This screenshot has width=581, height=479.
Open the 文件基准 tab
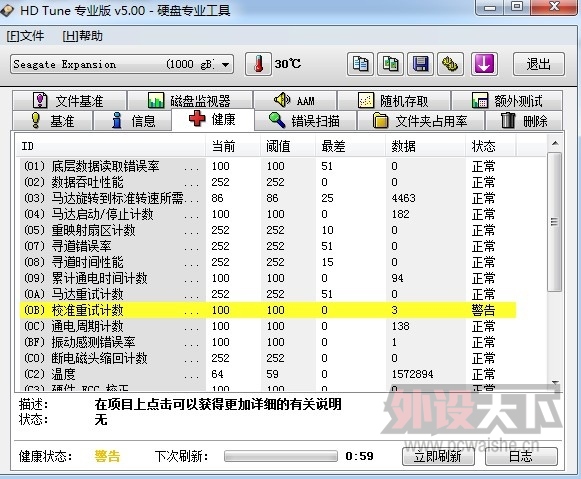click(x=69, y=100)
